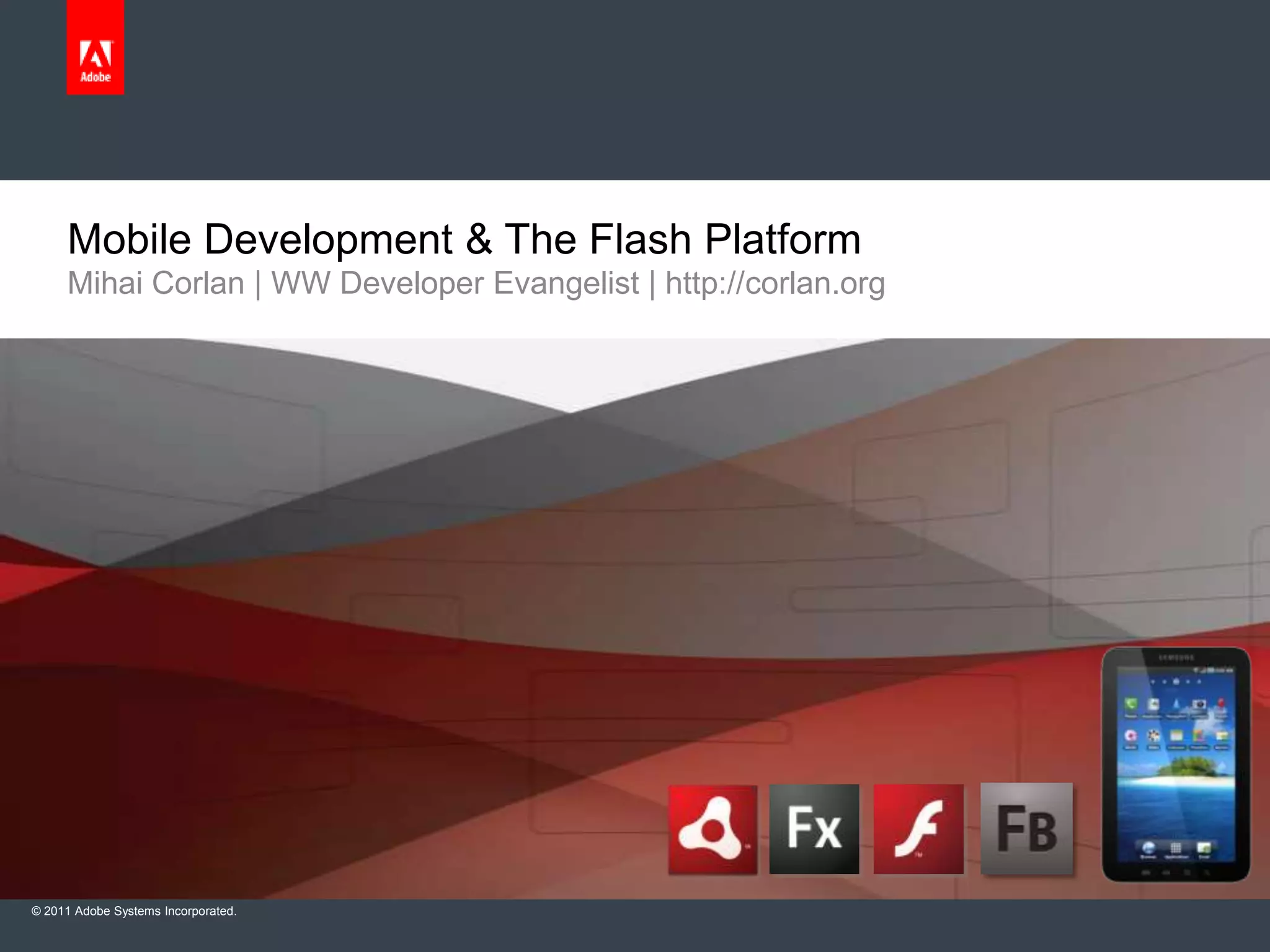
Task: Tap the Calendar icon on the tablet home screen
Action: pyautogui.click(x=1176, y=736)
